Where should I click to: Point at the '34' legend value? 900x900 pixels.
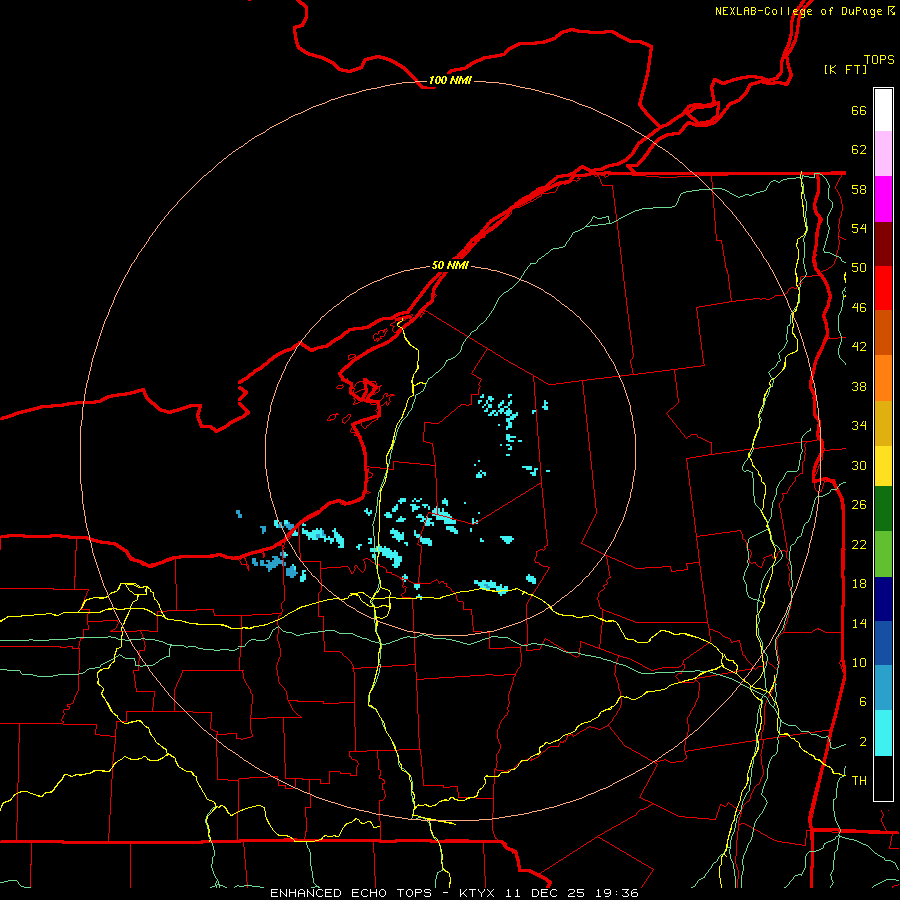(859, 426)
